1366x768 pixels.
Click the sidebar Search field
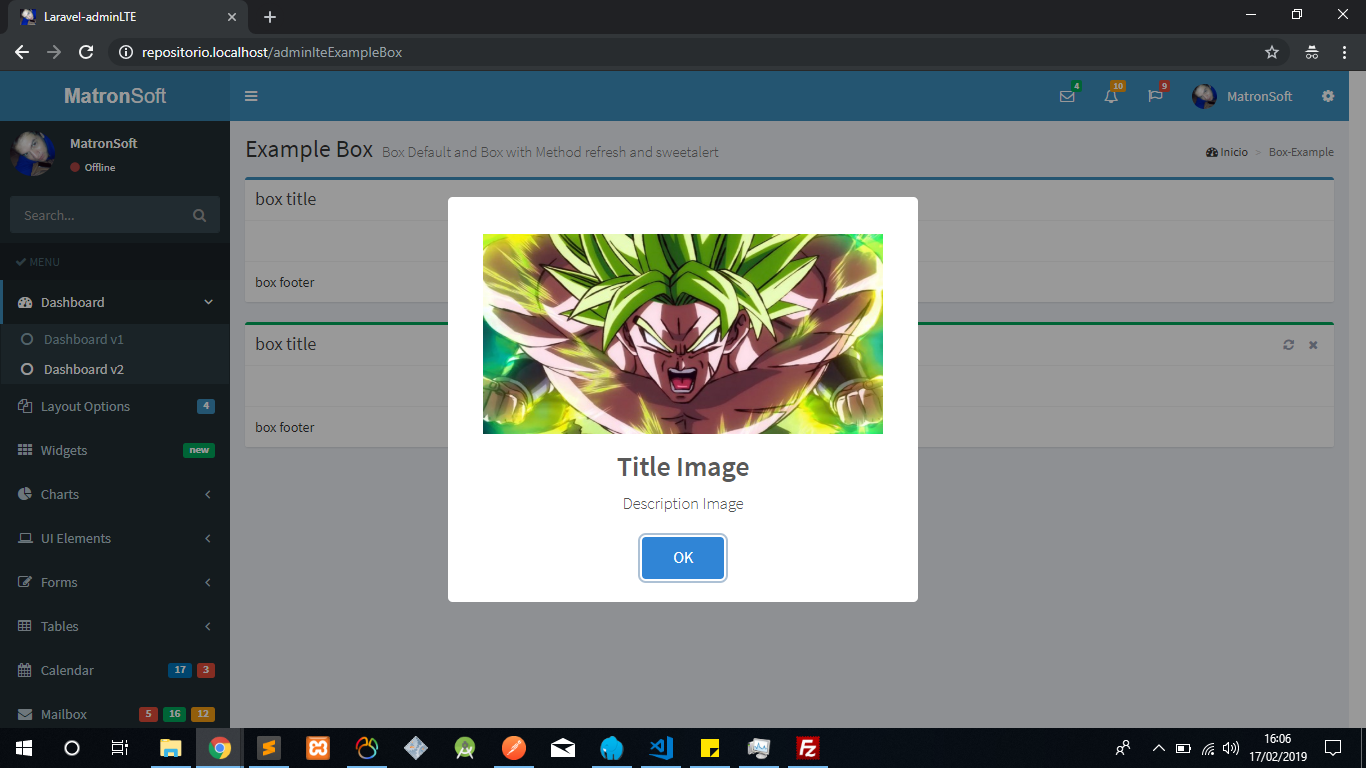[96, 215]
